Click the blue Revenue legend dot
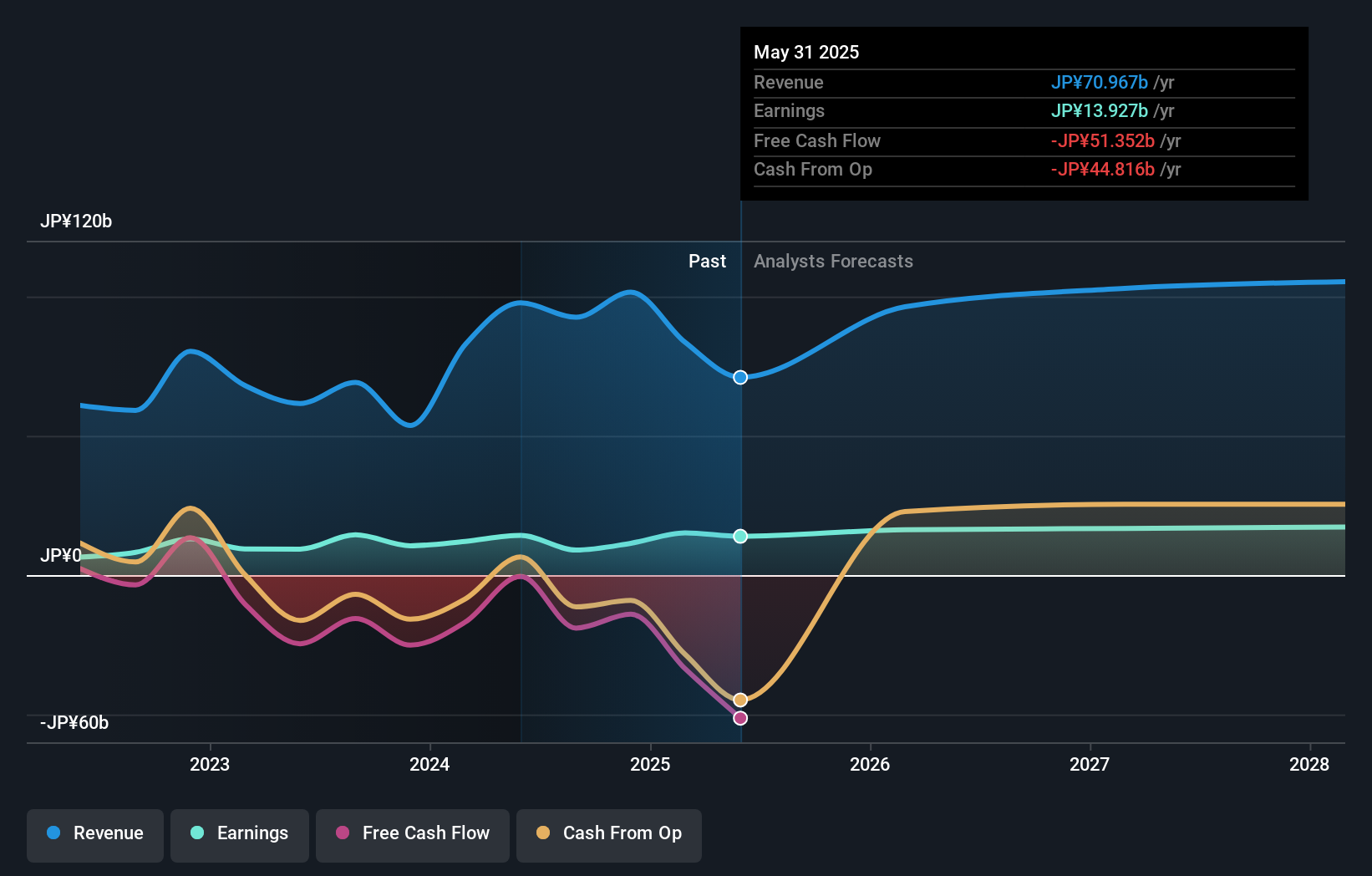1372x876 pixels. [x=53, y=833]
